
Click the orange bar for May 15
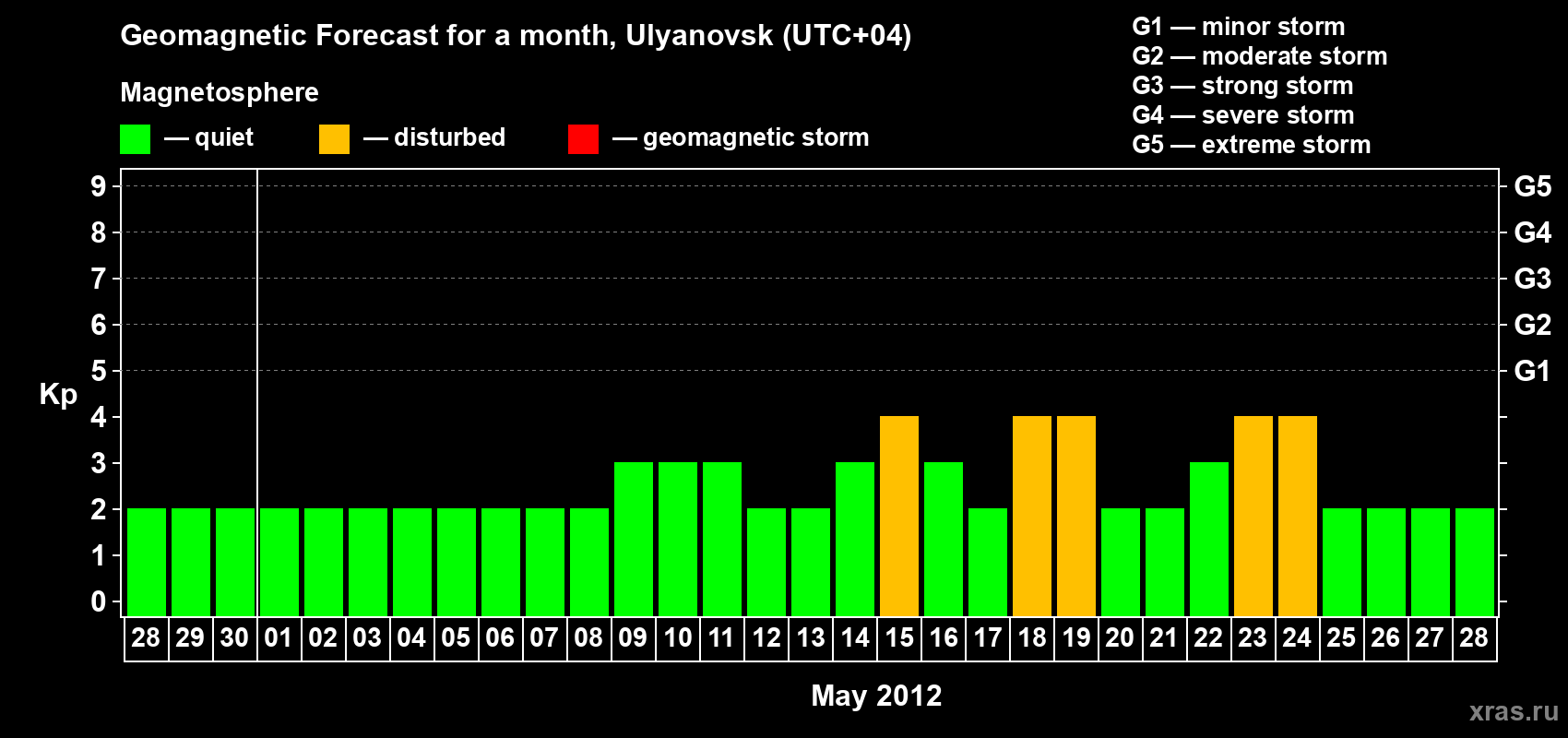(x=899, y=516)
